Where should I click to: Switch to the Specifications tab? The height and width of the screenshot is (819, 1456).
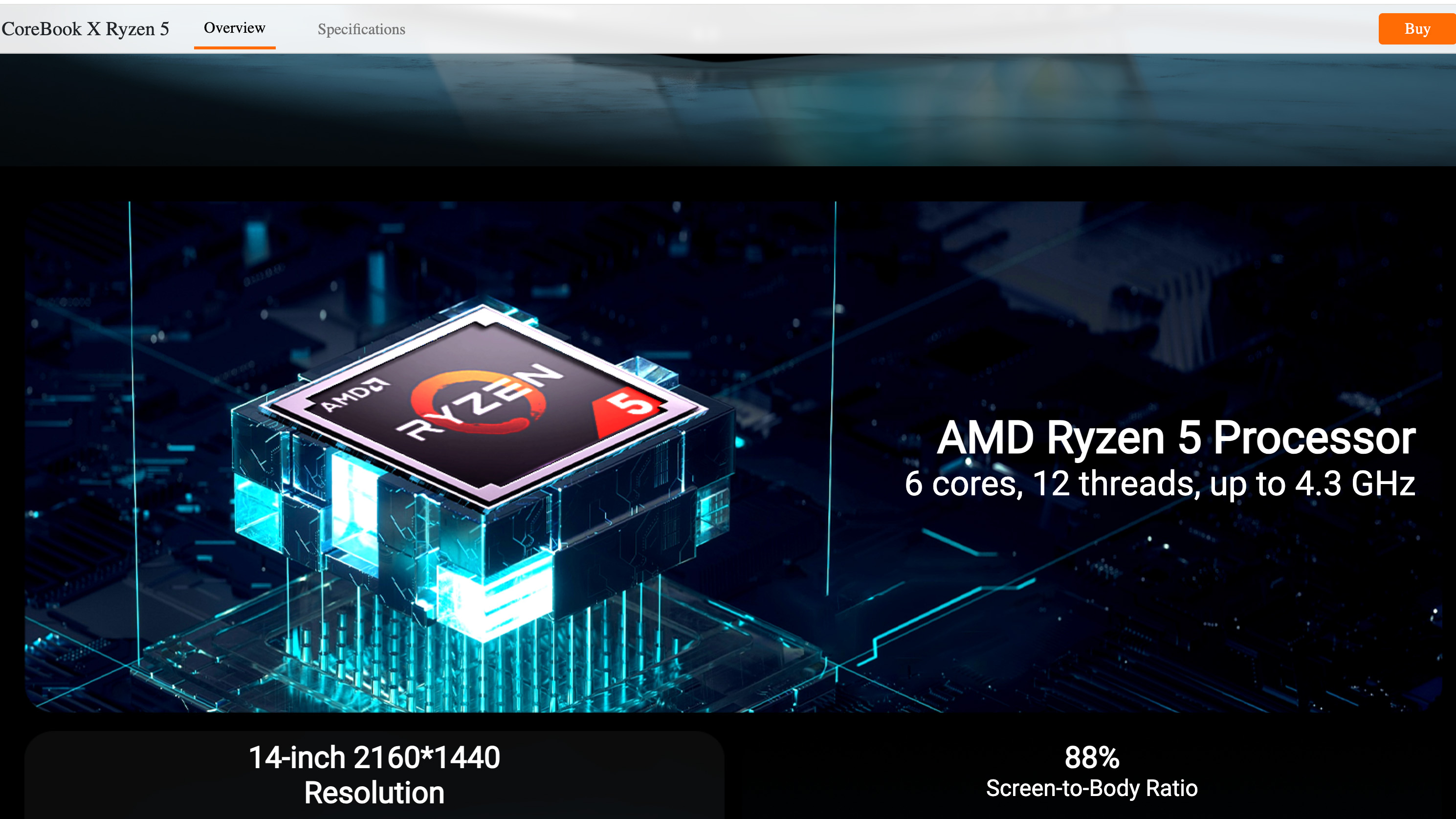click(x=361, y=29)
